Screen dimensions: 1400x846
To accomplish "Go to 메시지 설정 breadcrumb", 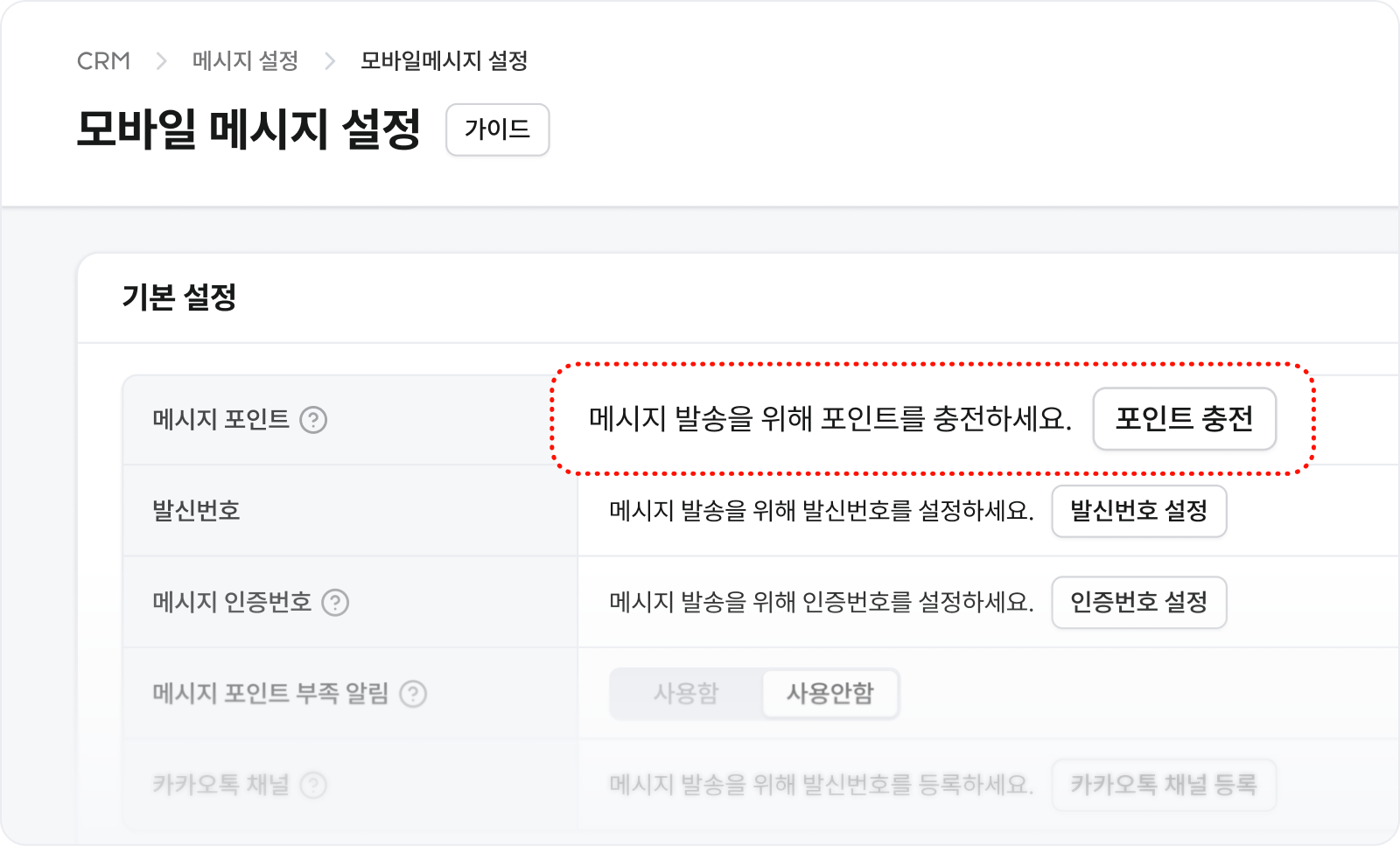I will point(245,61).
